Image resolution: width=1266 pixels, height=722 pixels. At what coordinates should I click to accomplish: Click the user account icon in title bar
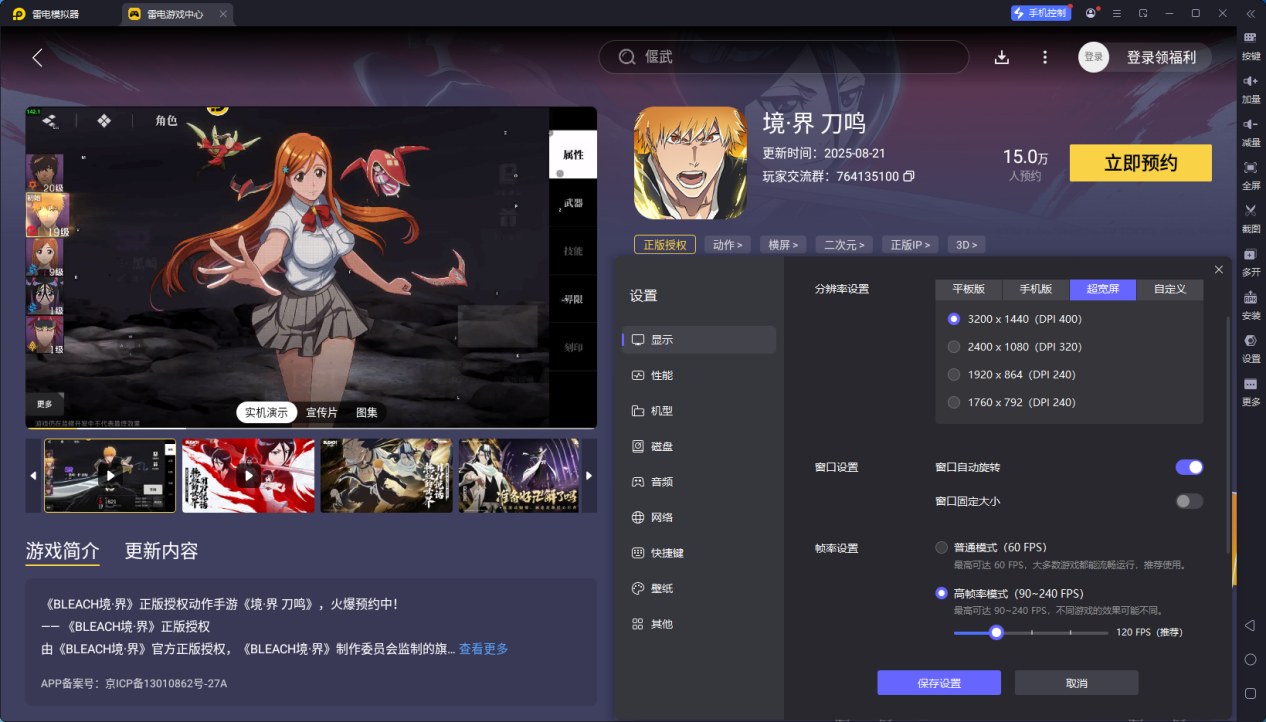tap(1090, 13)
